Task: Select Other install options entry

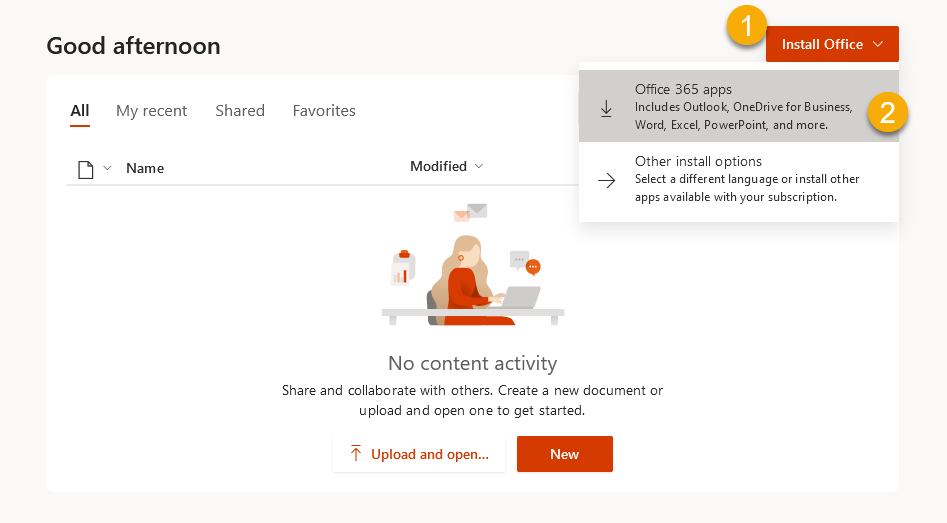Action: tap(740, 179)
